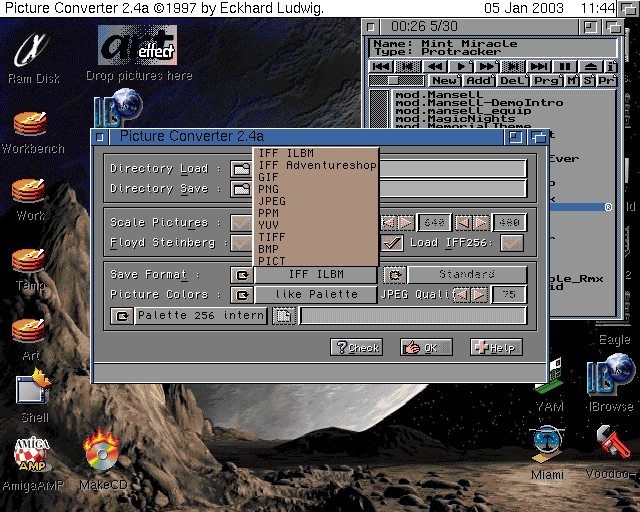Increase the 480 height value
The image size is (640, 512).
click(482, 223)
